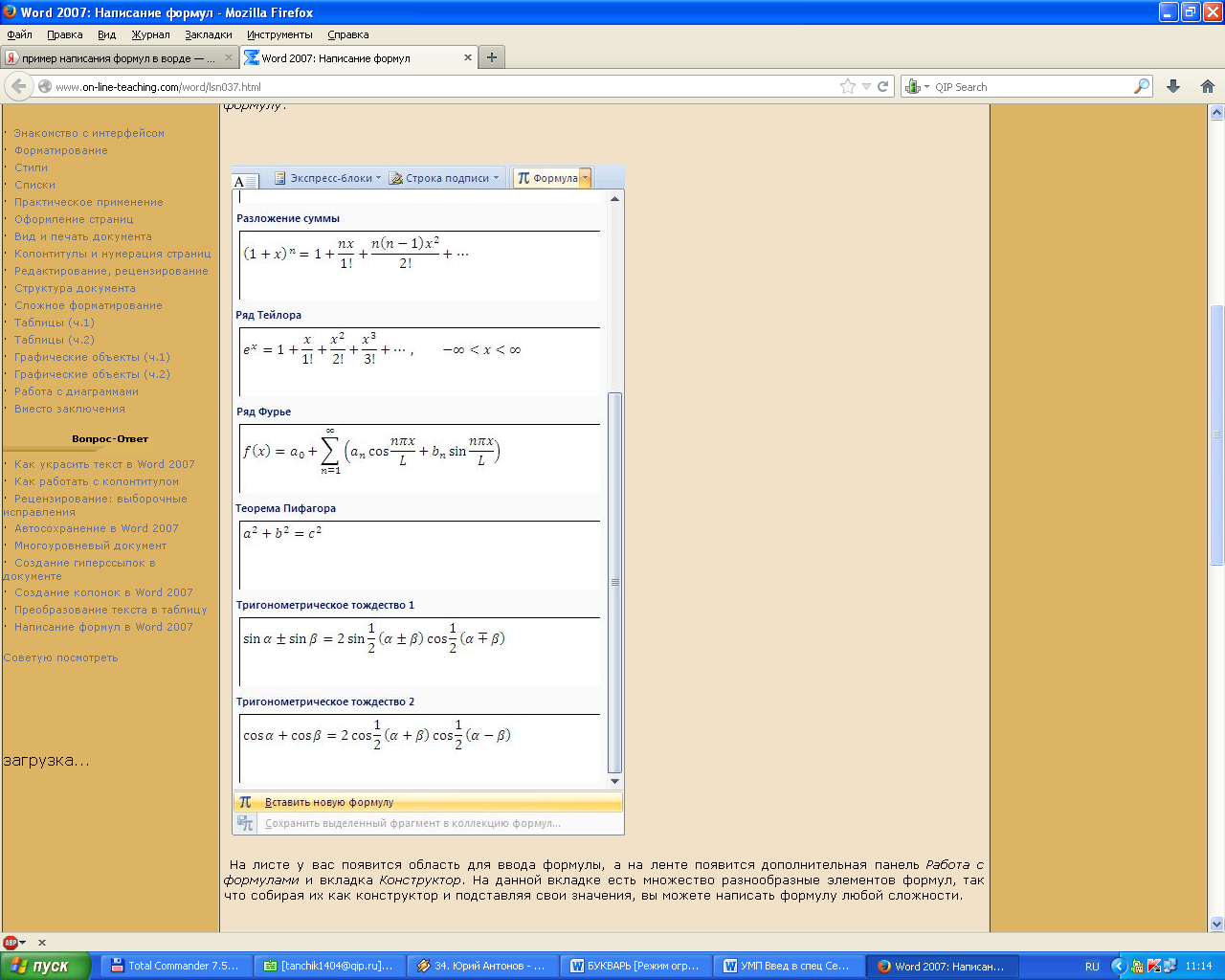
Task: Open the Вид menu
Action: (106, 34)
